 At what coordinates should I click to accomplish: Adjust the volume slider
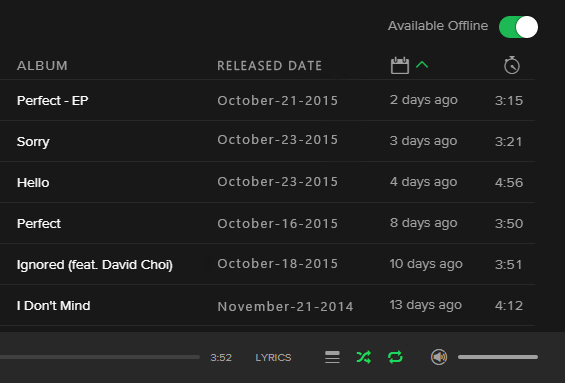pyautogui.click(x=498, y=357)
